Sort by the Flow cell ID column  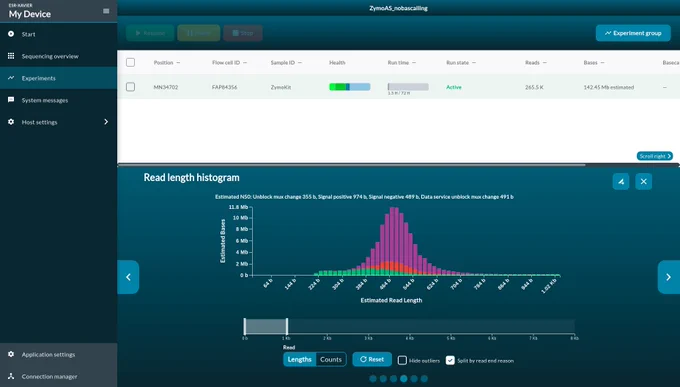pyautogui.click(x=229, y=62)
